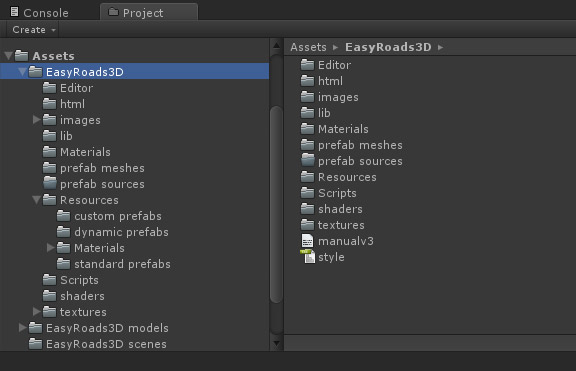Click the Editor folder icon in tree
Screen dimensions: 576x371
[49, 88]
